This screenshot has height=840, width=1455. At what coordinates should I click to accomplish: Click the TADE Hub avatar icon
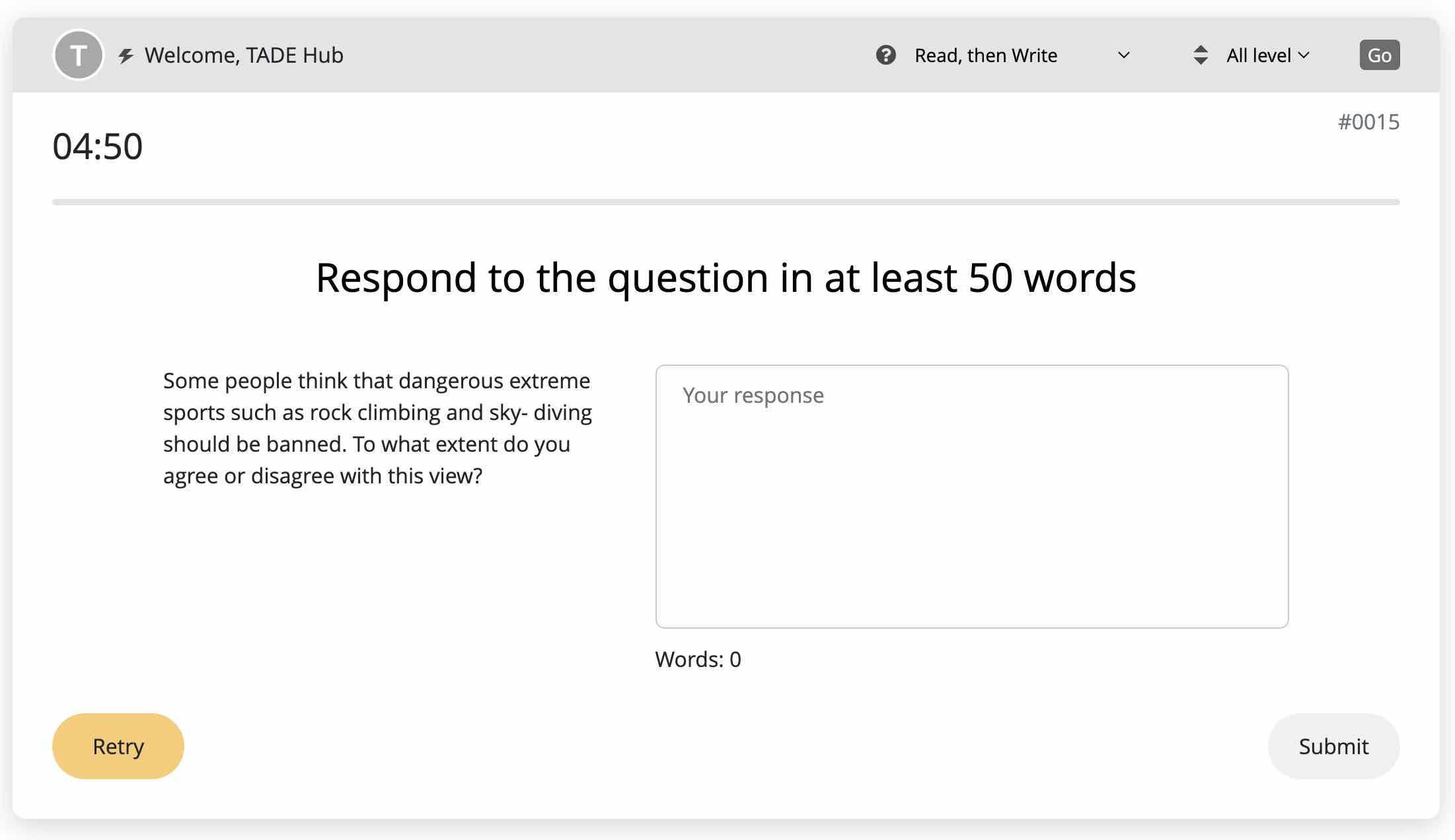click(78, 55)
